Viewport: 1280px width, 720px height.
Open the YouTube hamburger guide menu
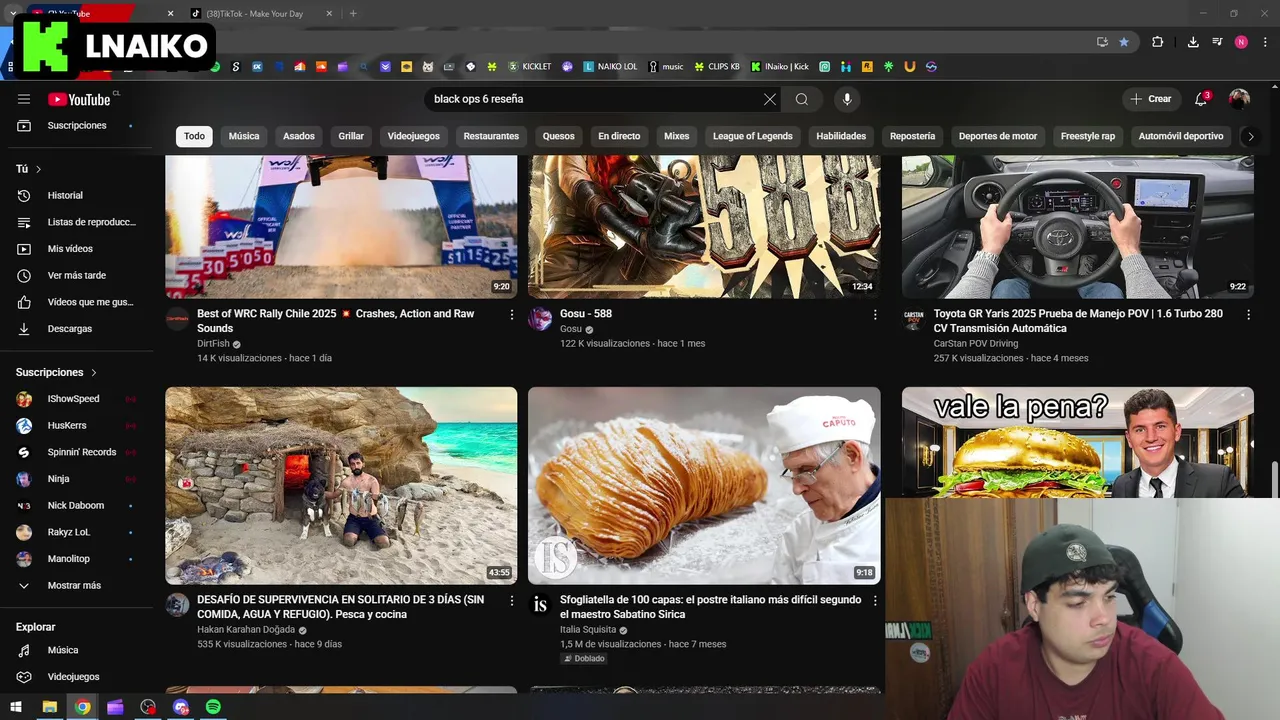click(x=24, y=99)
